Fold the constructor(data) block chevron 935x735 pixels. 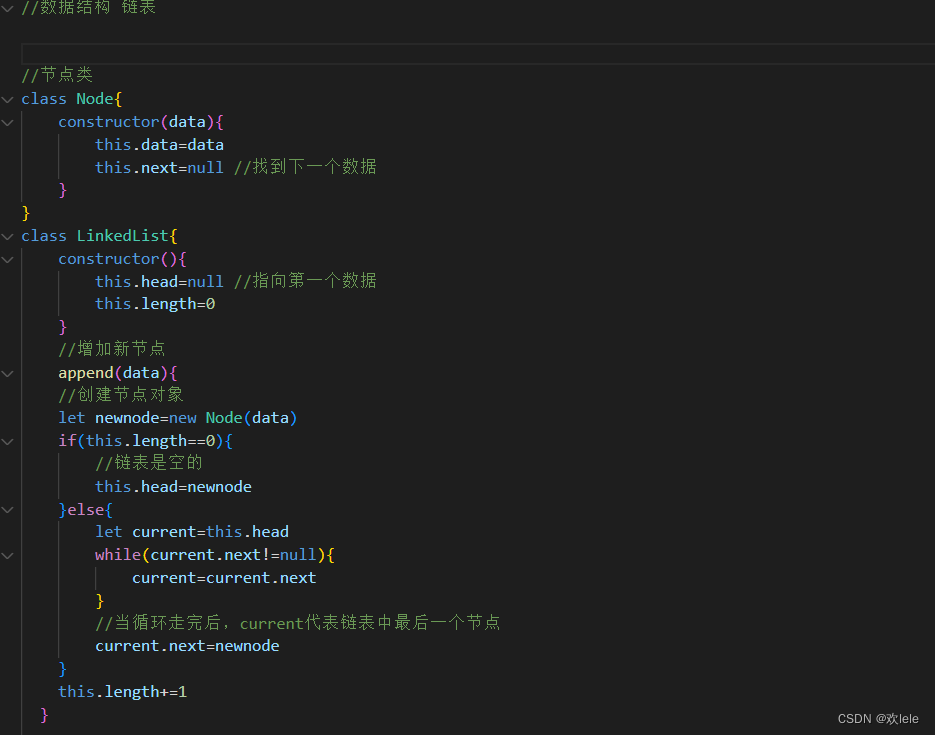click(8, 123)
